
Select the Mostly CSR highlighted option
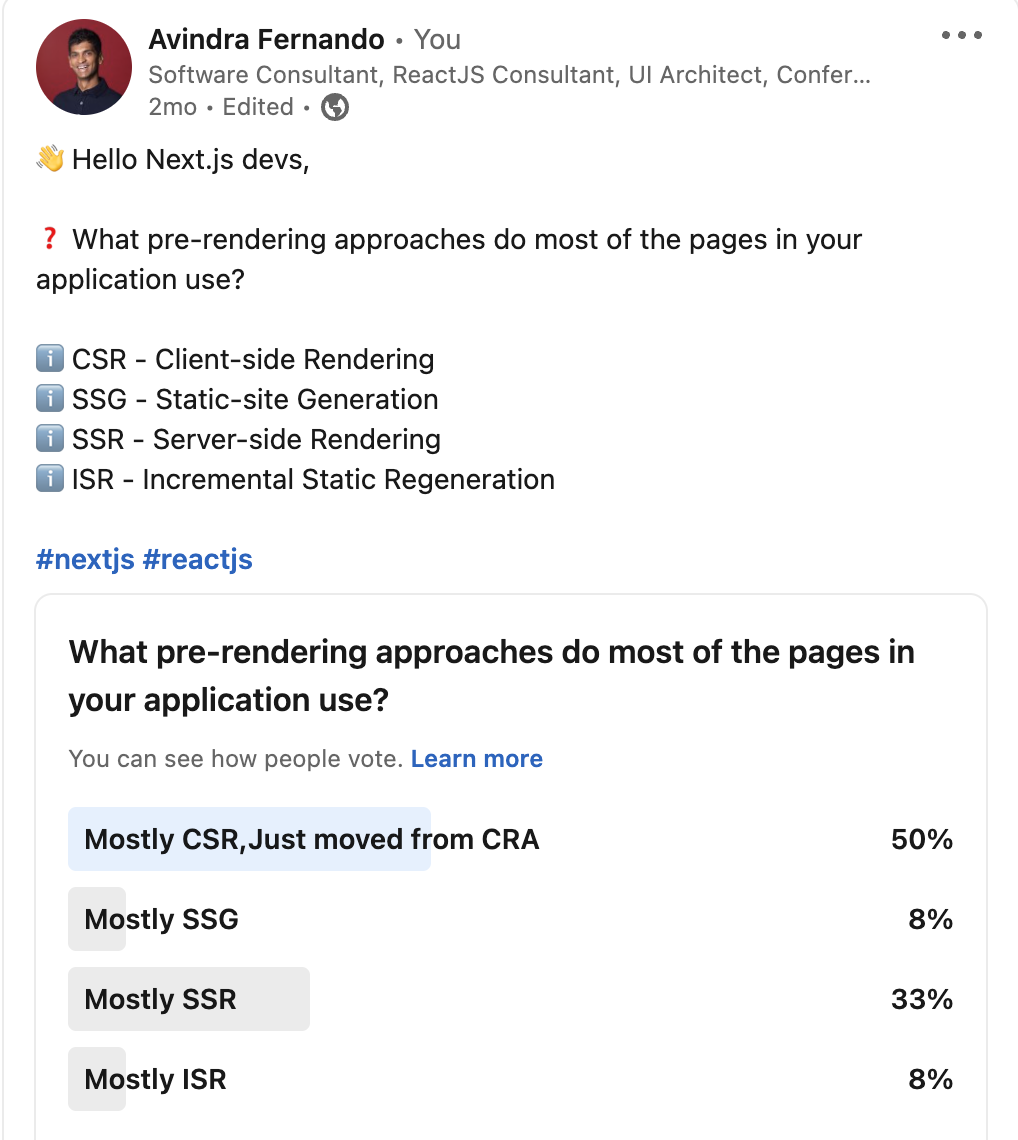pyautogui.click(x=248, y=839)
